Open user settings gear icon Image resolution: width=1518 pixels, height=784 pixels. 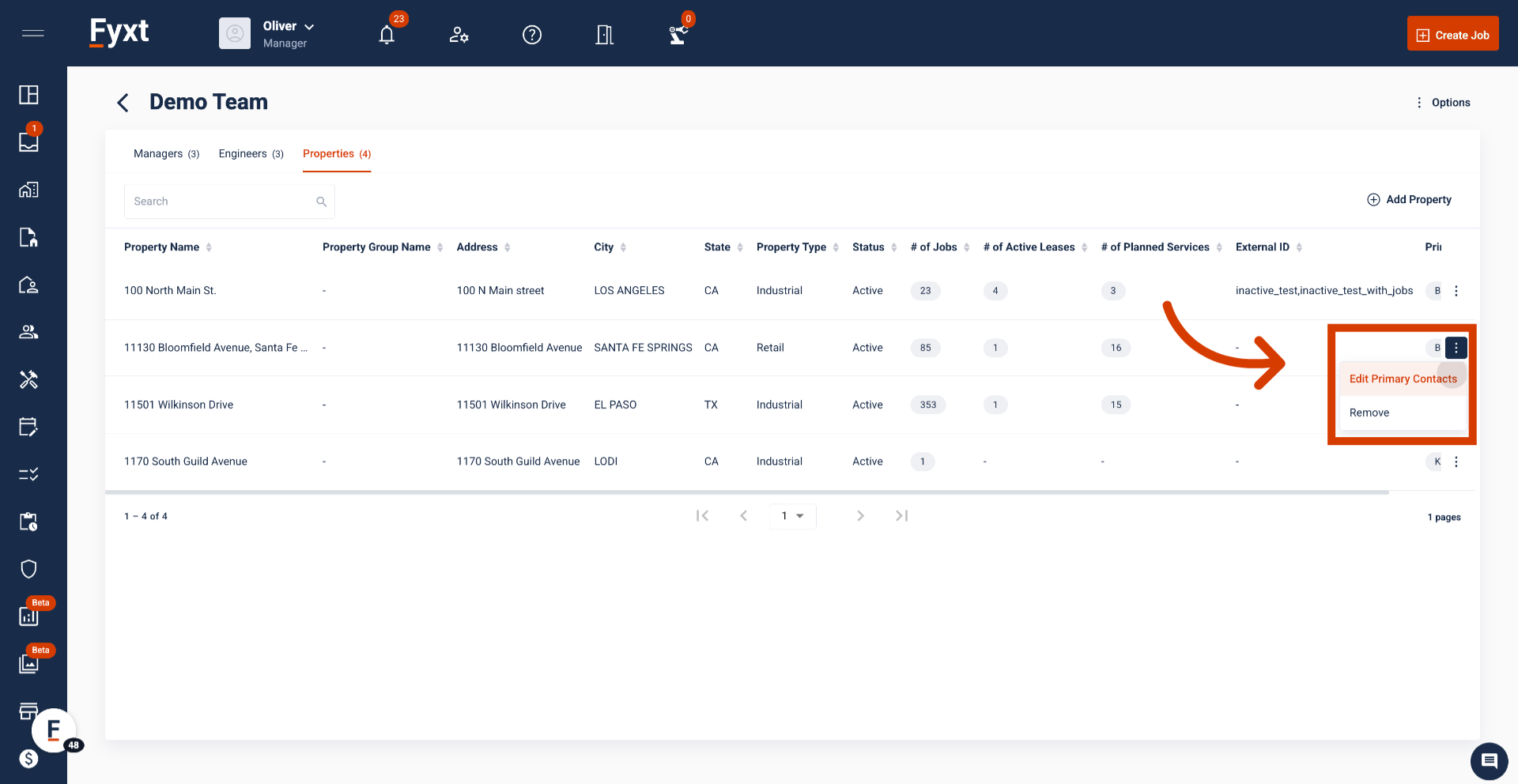tap(459, 35)
